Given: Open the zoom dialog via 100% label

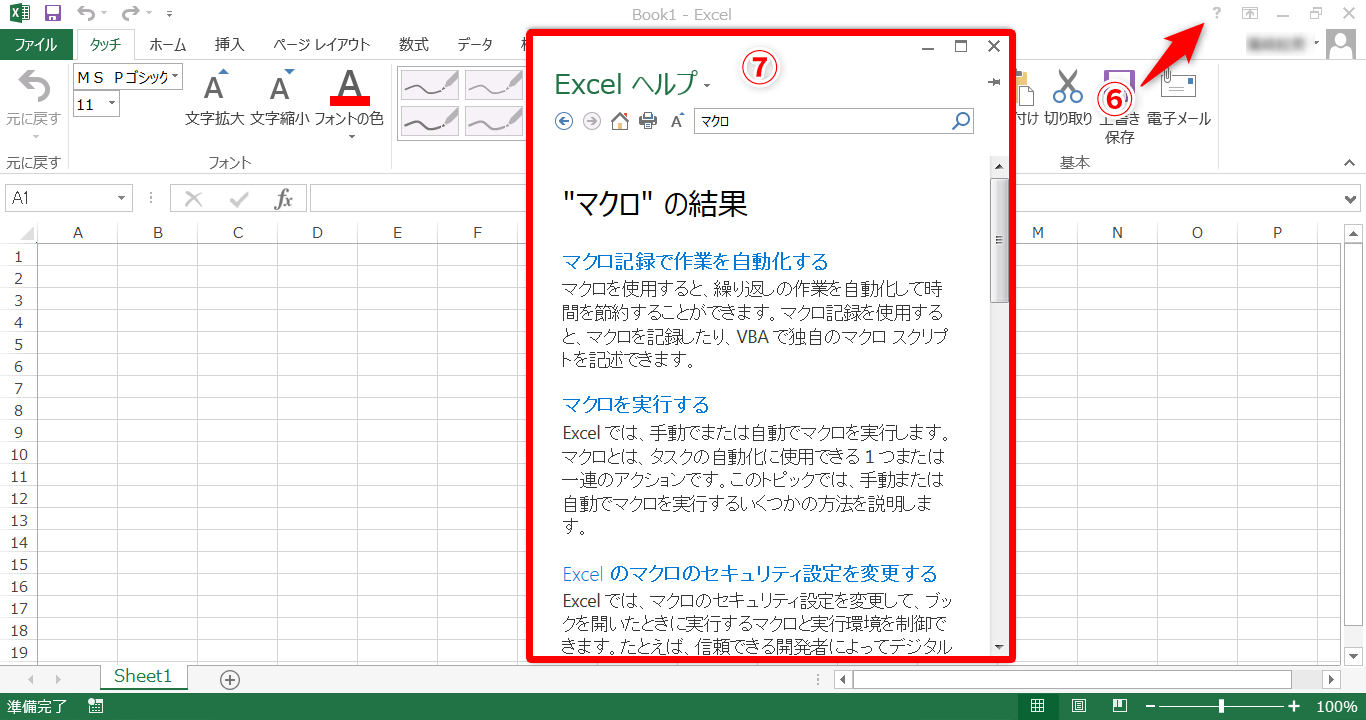Looking at the screenshot, I should [x=1336, y=707].
